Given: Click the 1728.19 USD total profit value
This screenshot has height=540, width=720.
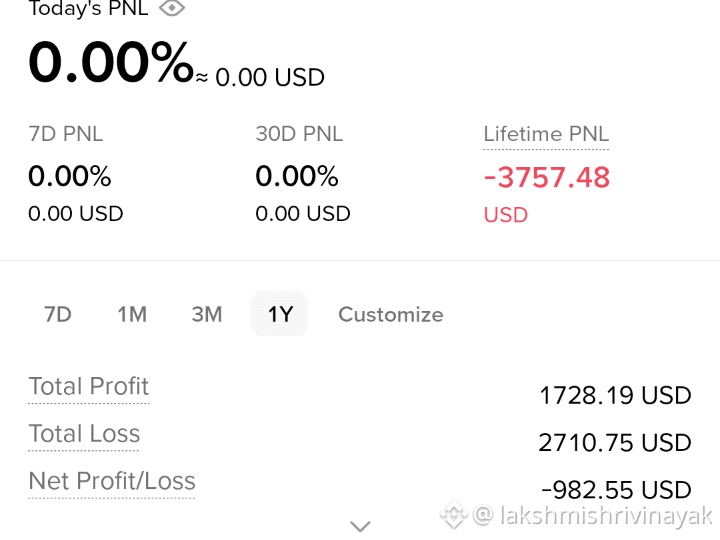Looking at the screenshot, I should click(615, 395).
